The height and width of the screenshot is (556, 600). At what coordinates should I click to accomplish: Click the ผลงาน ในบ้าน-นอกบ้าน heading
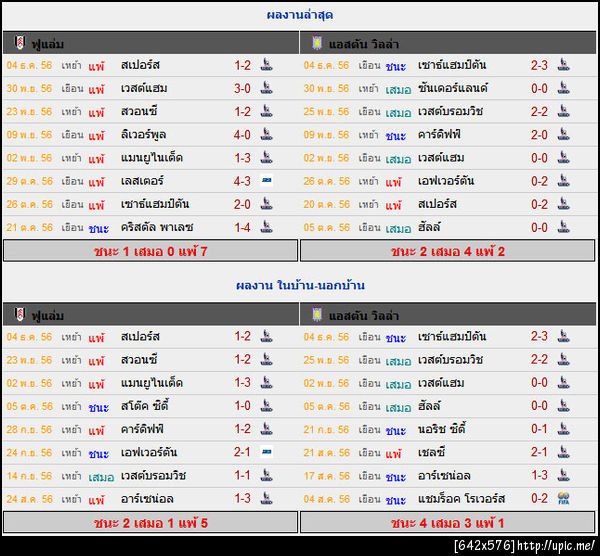point(300,285)
